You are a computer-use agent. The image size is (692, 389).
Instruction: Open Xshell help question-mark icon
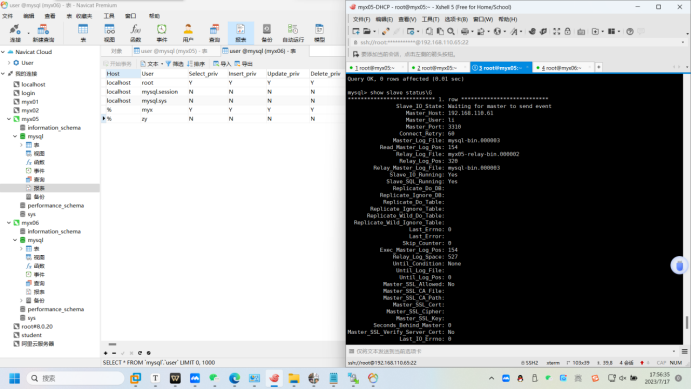(x=630, y=31)
